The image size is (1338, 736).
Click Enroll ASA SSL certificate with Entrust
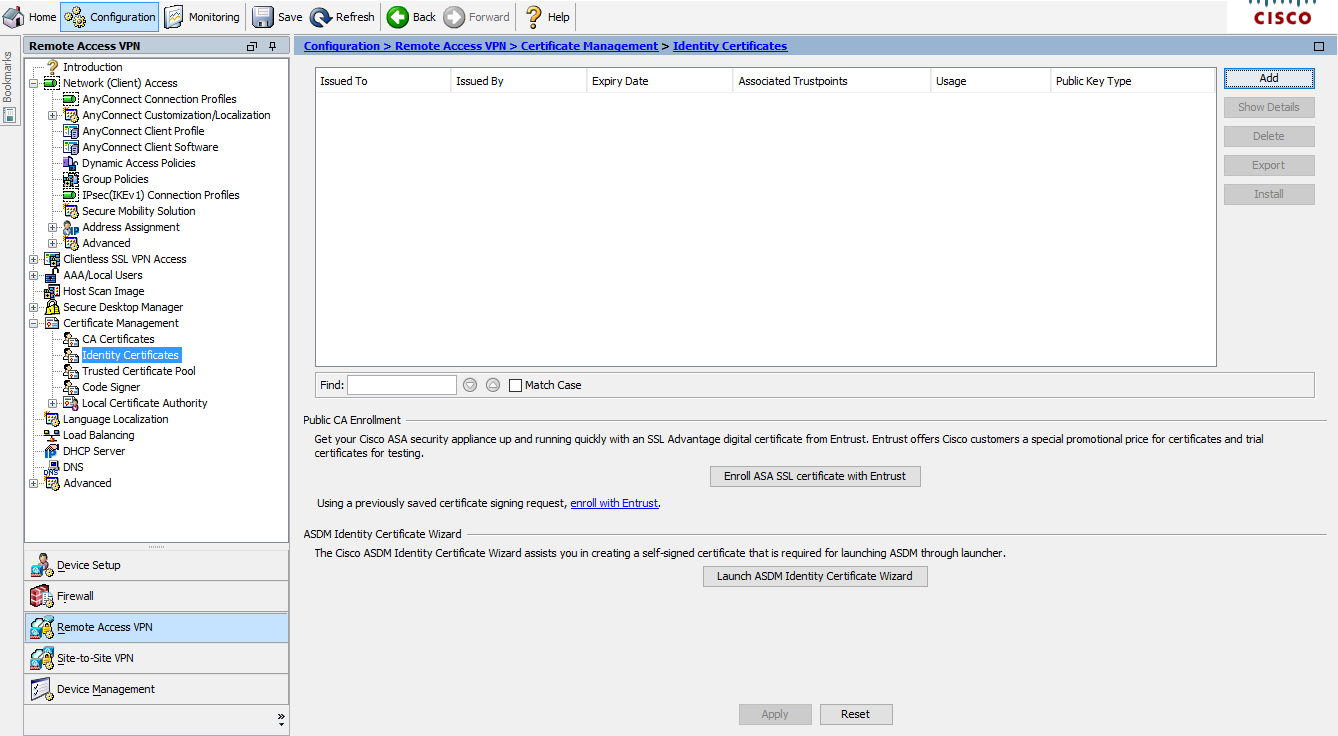(x=815, y=476)
